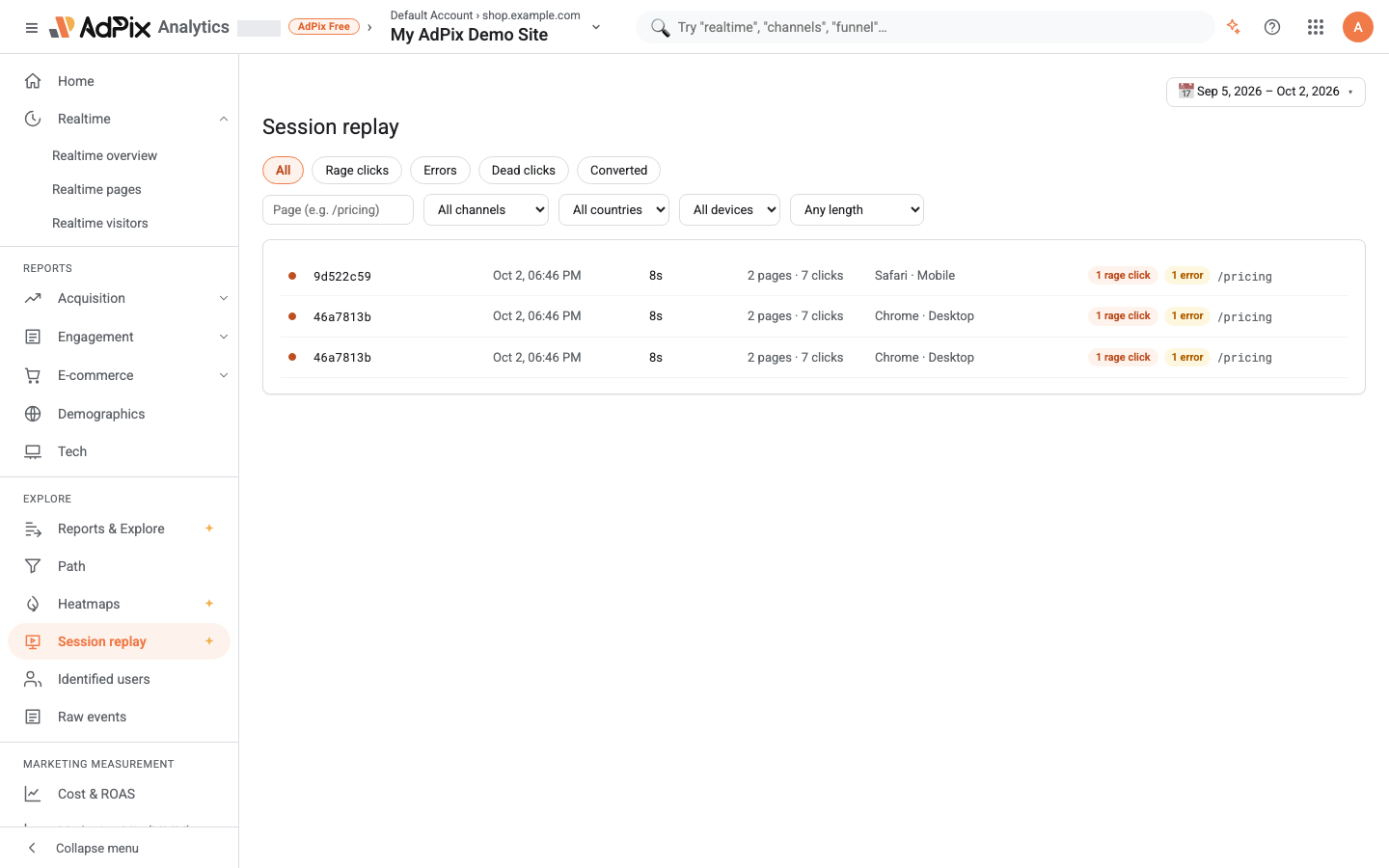
Task: Click the Page filter input field
Action: (338, 210)
